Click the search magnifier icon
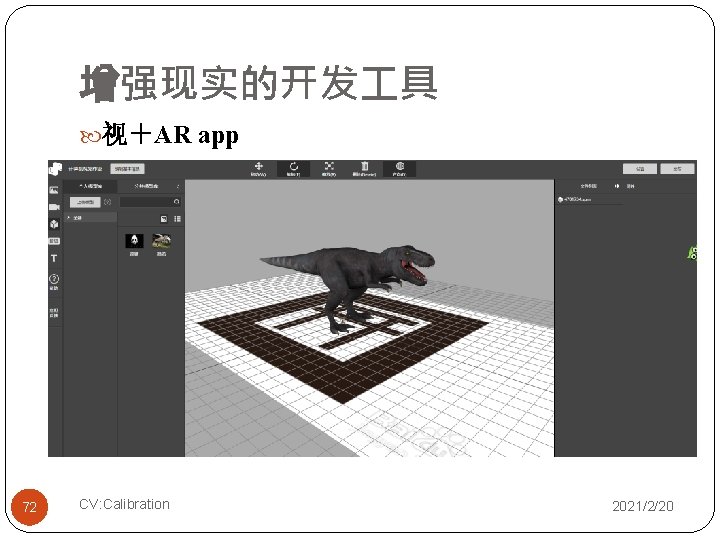Screen dimensions: 720x540 pos(177,202)
